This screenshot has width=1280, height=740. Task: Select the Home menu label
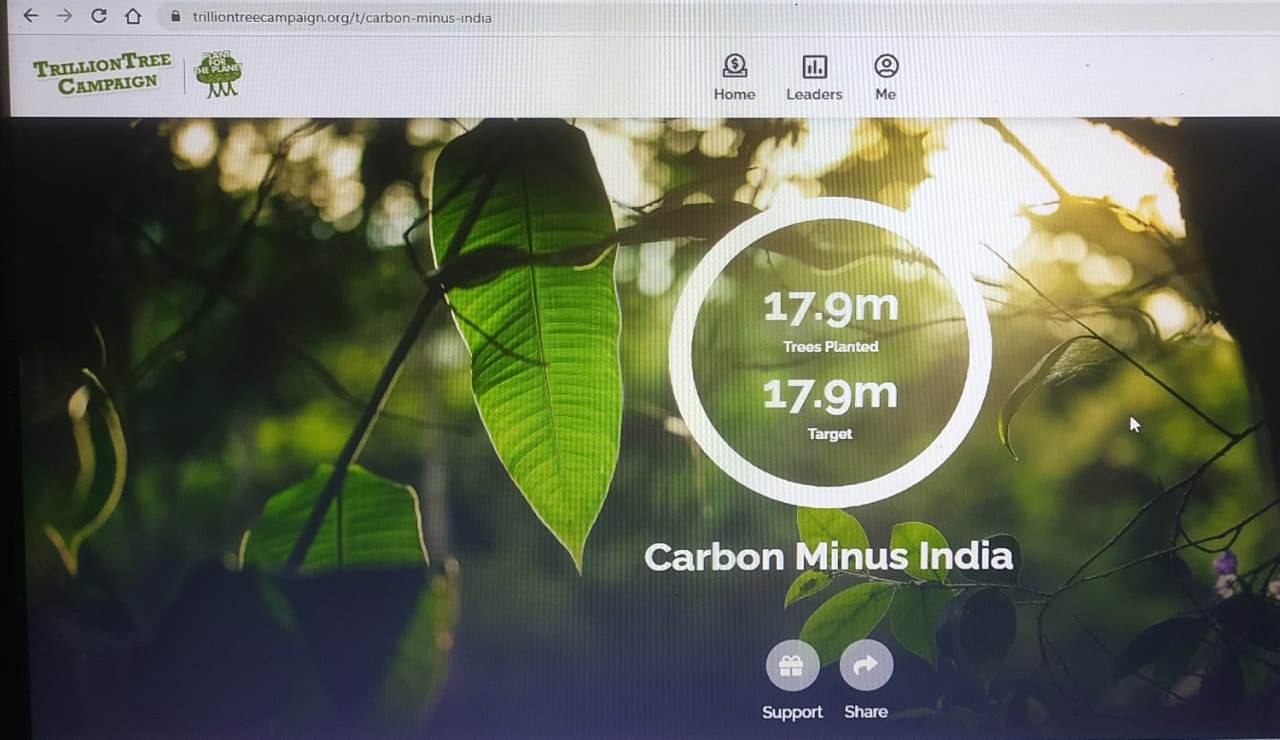(x=734, y=94)
